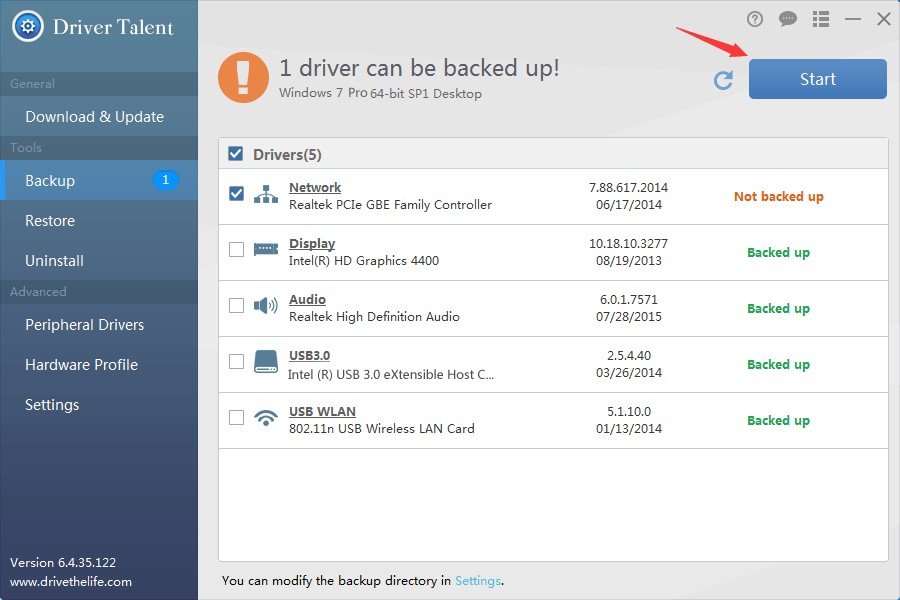Viewport: 900px width, 600px height.
Task: Click the Display graphics card icon
Action: tap(266, 249)
